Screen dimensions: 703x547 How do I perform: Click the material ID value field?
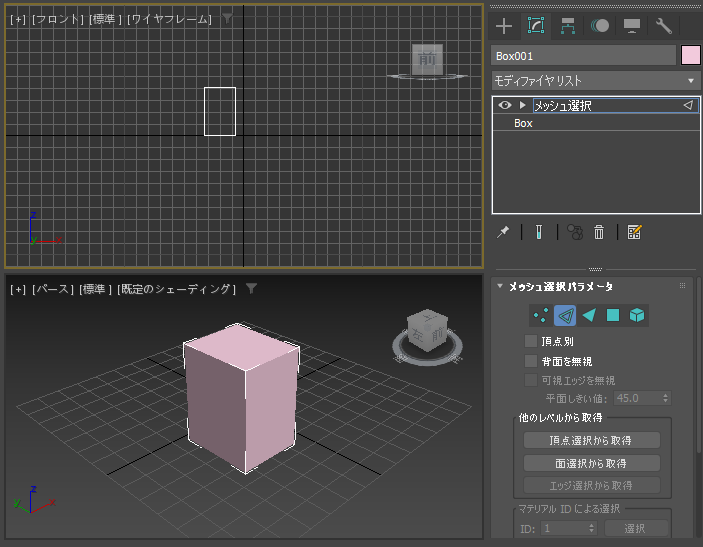pos(564,529)
